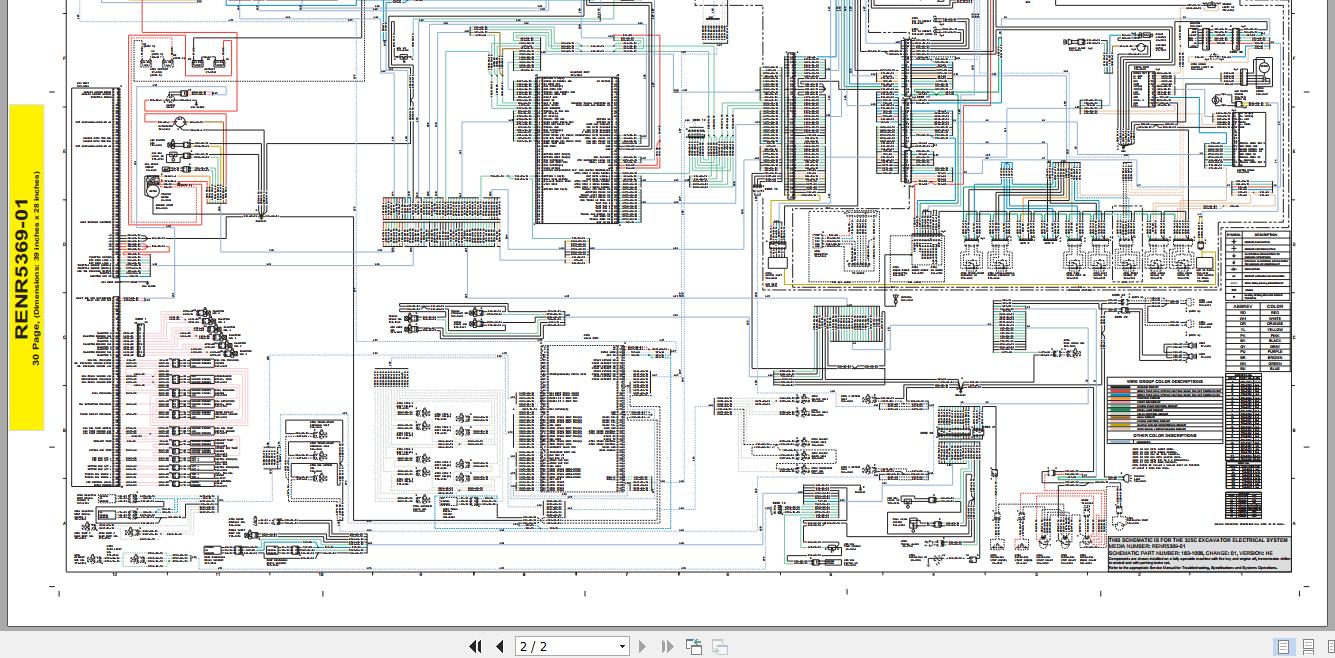Go to the first page of the document
The width and height of the screenshot is (1335, 658).
(476, 646)
